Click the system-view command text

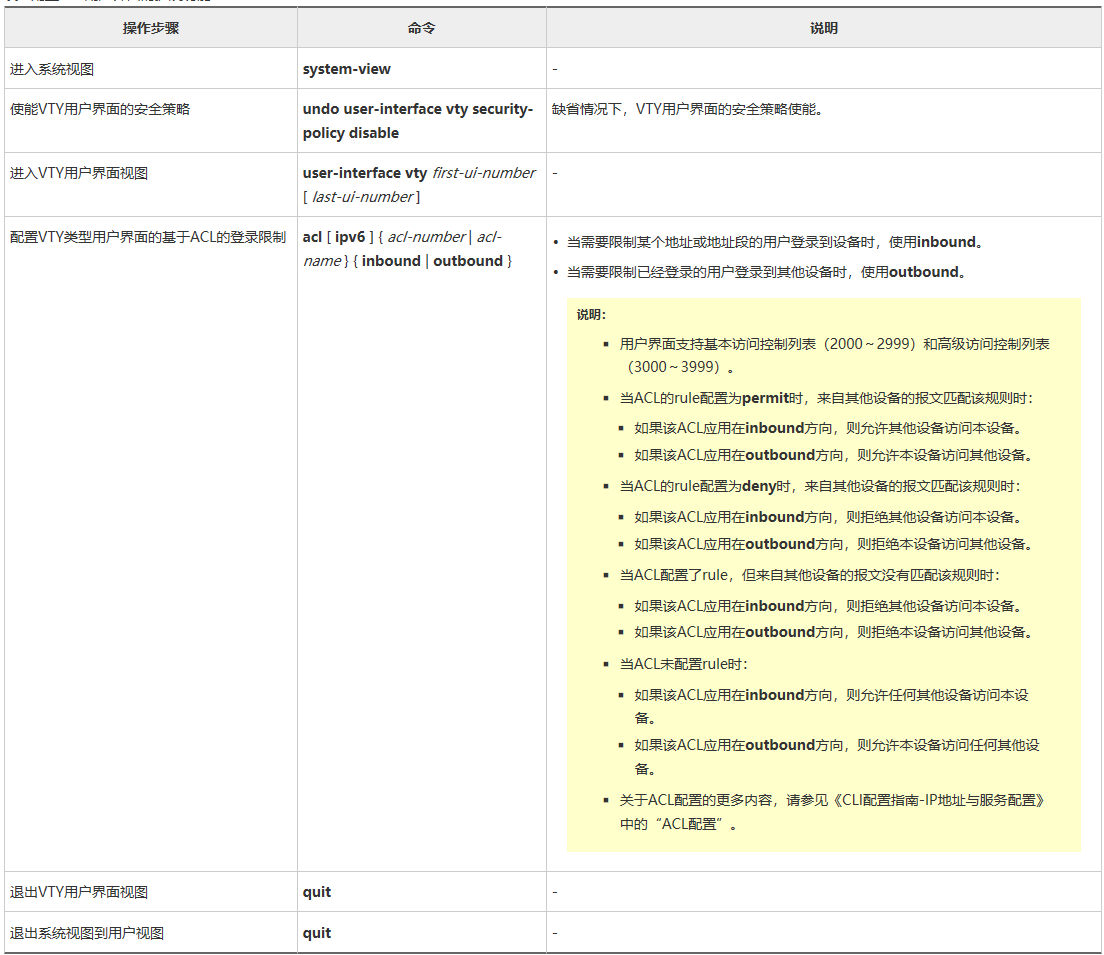pos(347,69)
